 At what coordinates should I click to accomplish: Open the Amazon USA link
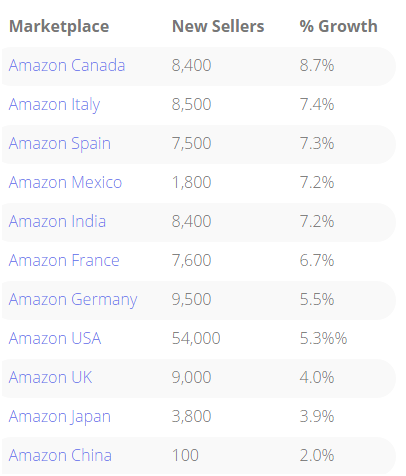click(55, 339)
